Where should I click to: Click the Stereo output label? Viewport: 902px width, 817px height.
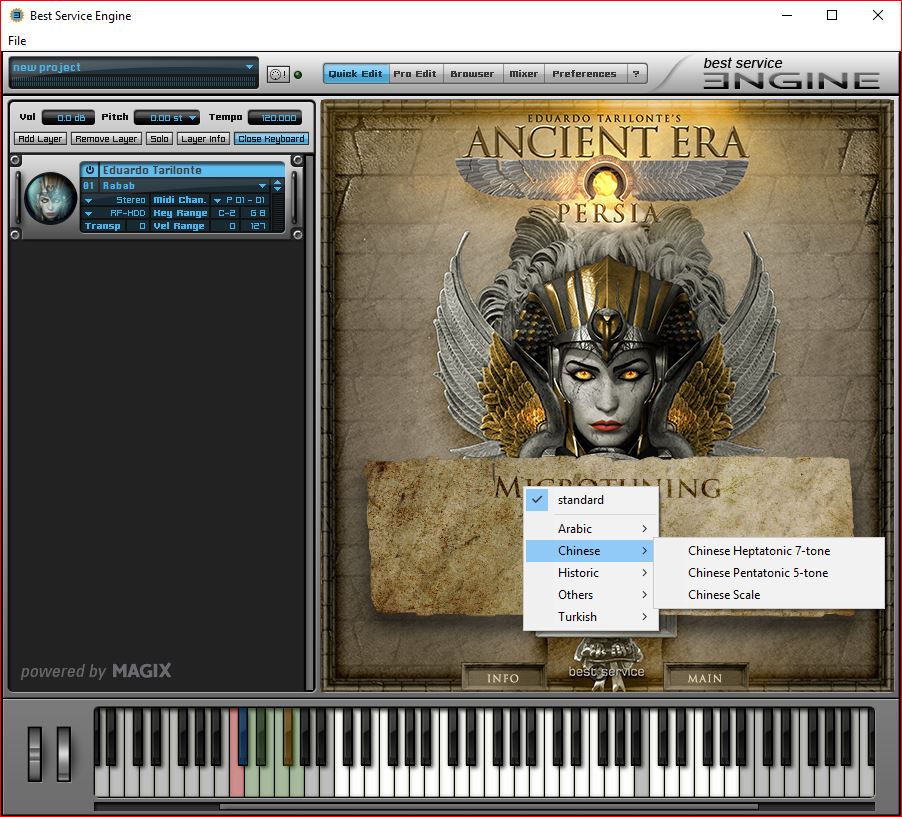(x=131, y=200)
